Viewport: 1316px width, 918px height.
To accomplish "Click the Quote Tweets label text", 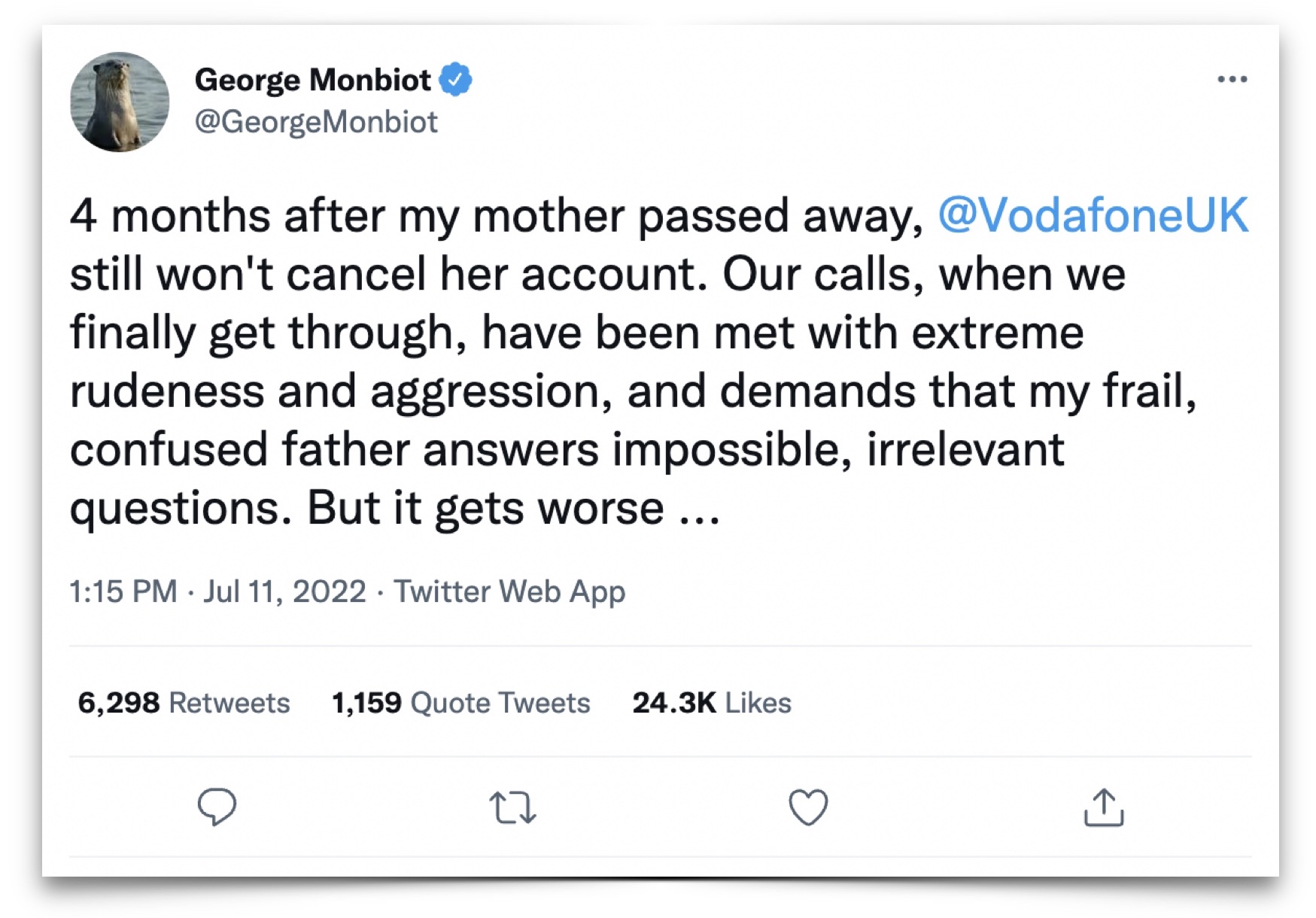I will coord(500,702).
